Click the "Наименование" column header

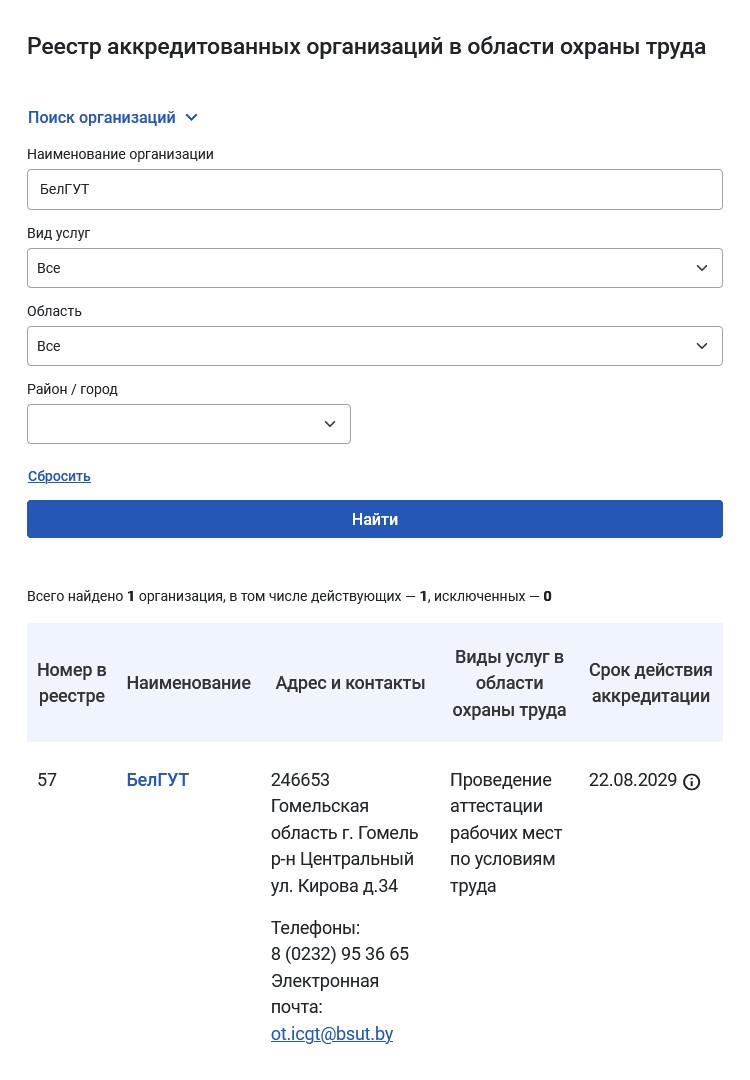(188, 683)
